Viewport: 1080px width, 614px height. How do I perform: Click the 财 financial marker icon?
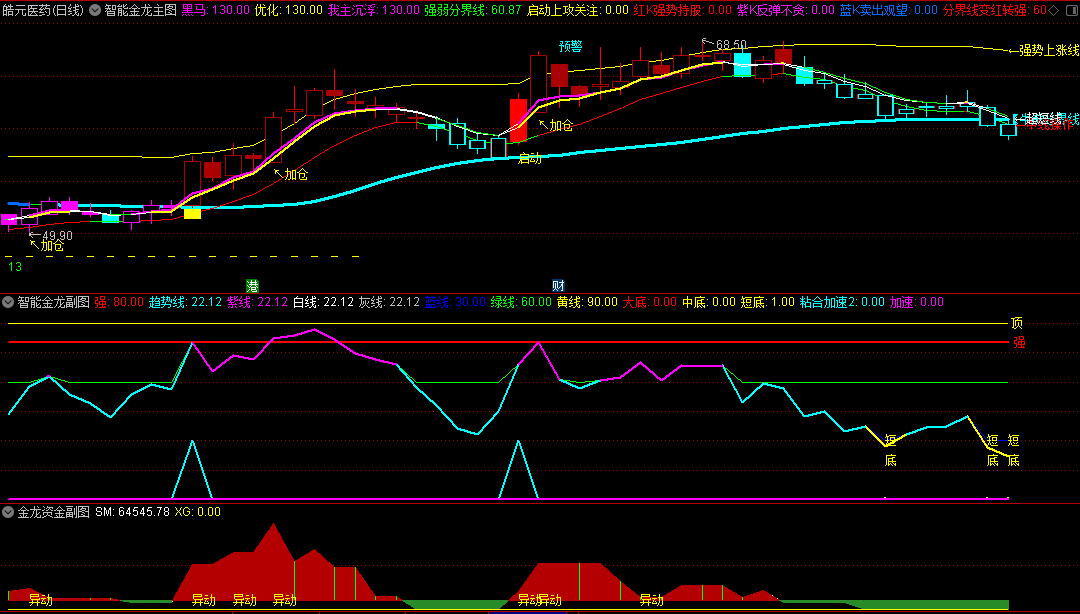558,285
